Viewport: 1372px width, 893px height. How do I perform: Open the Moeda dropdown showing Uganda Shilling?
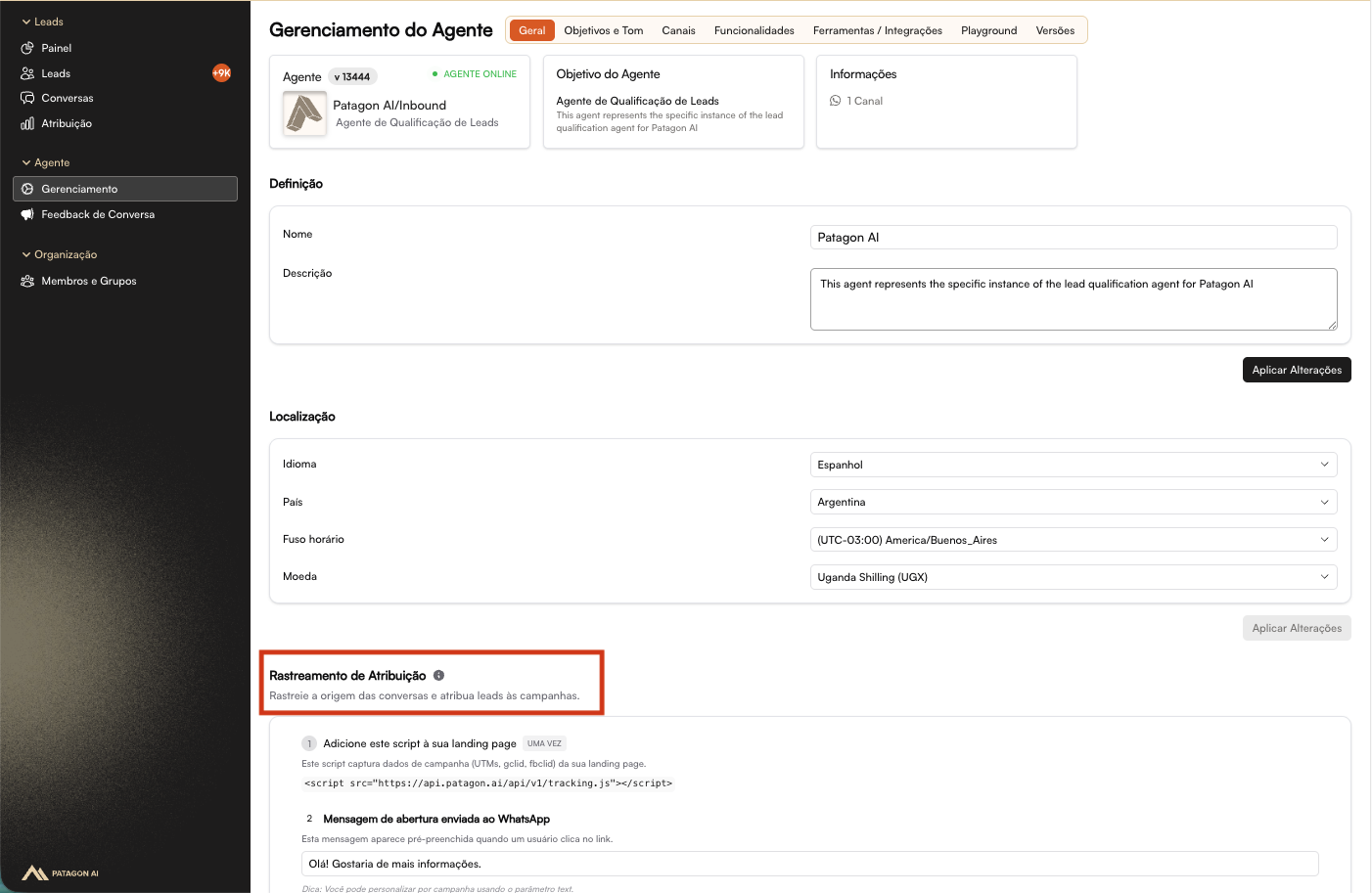tap(1073, 577)
